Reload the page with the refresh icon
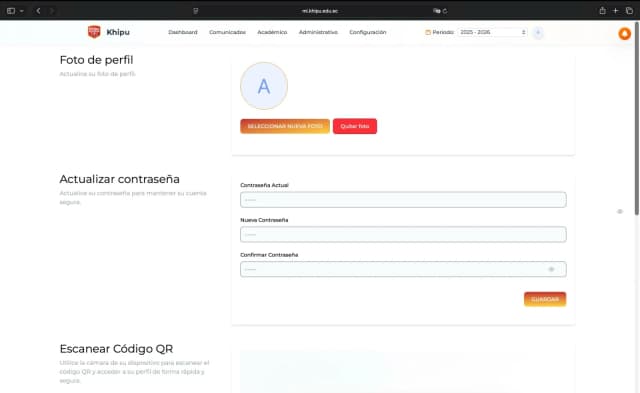 445,11
